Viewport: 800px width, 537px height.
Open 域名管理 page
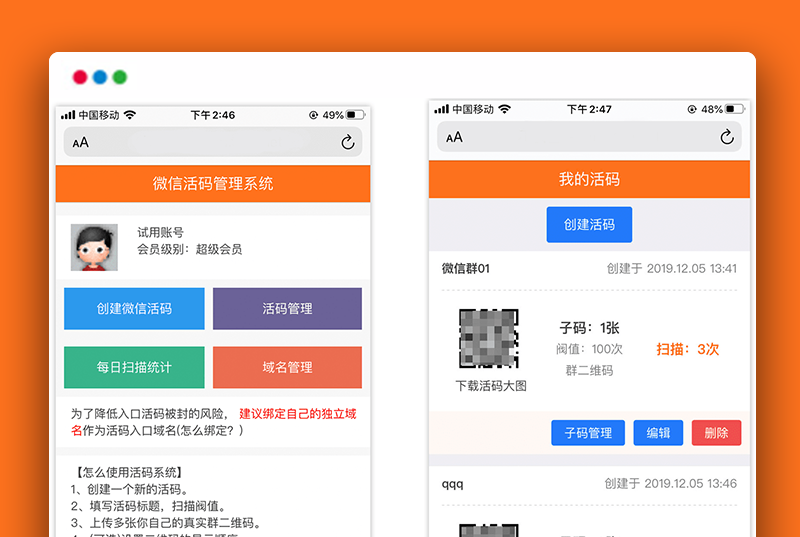pos(287,367)
